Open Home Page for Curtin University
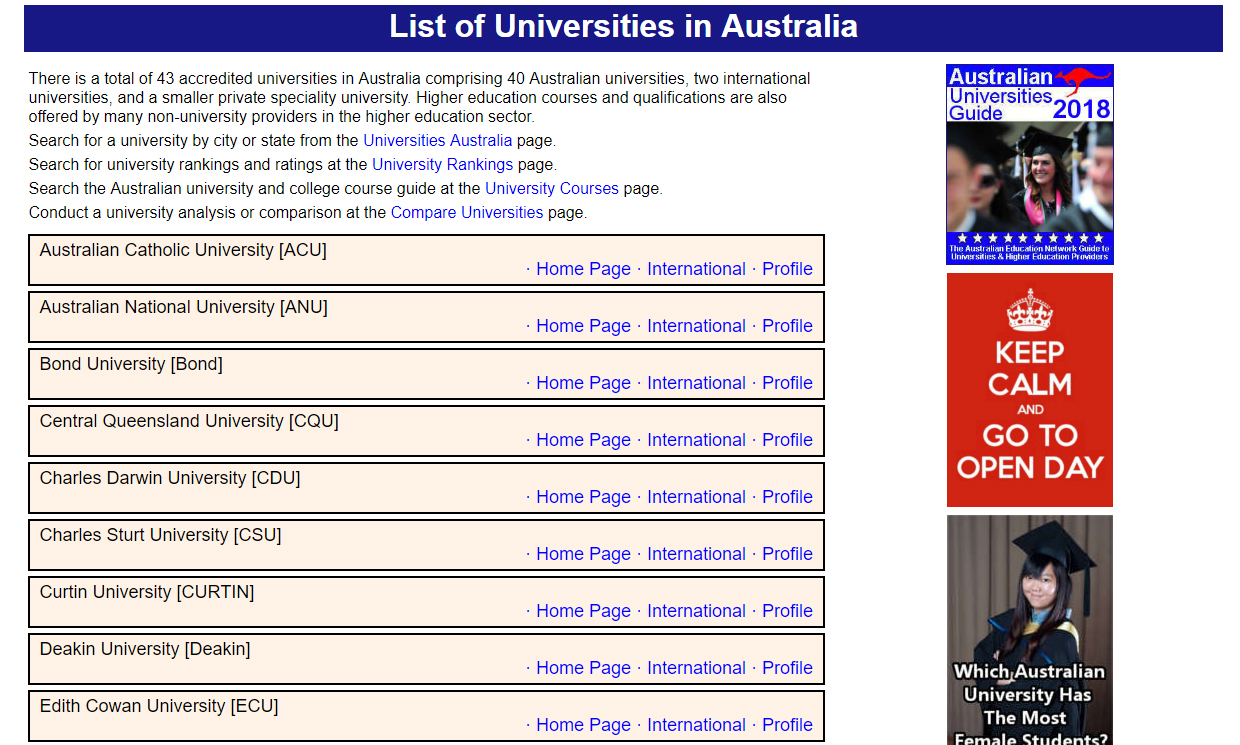Image resolution: width=1240 pixels, height=745 pixels. 583,611
